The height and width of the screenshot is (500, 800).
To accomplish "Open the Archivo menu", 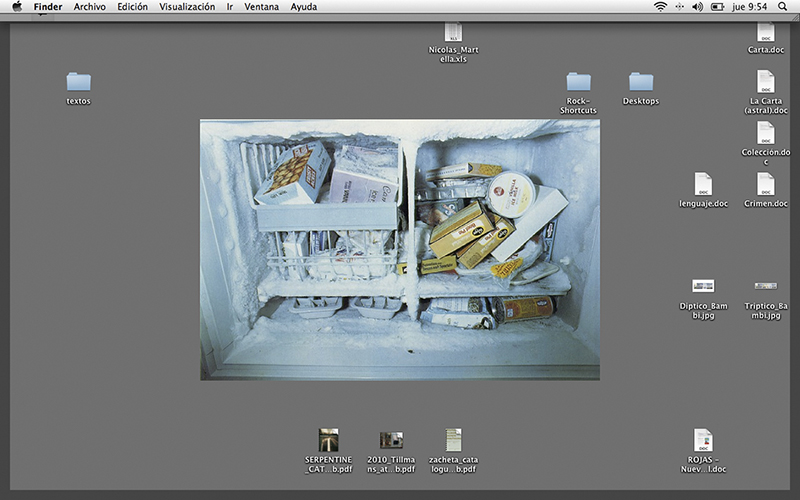I will tap(89, 7).
